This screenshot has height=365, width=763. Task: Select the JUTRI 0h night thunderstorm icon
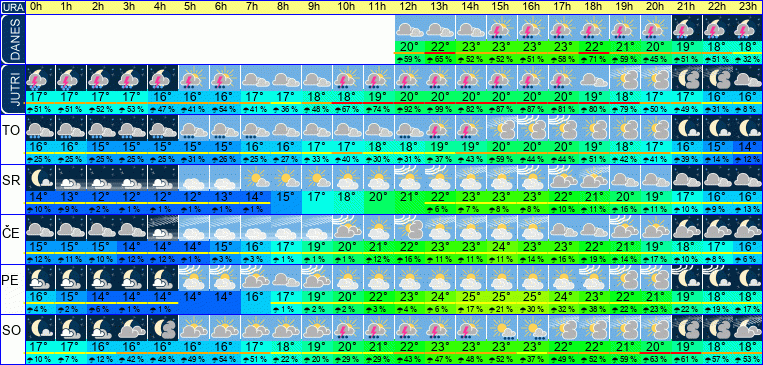39,78
